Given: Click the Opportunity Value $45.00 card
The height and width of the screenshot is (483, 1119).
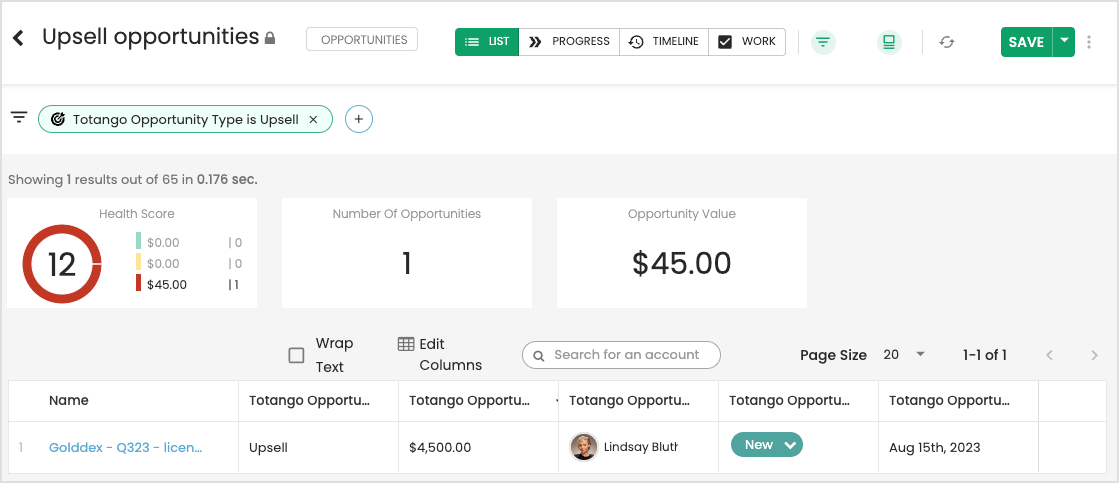Looking at the screenshot, I should click(682, 253).
